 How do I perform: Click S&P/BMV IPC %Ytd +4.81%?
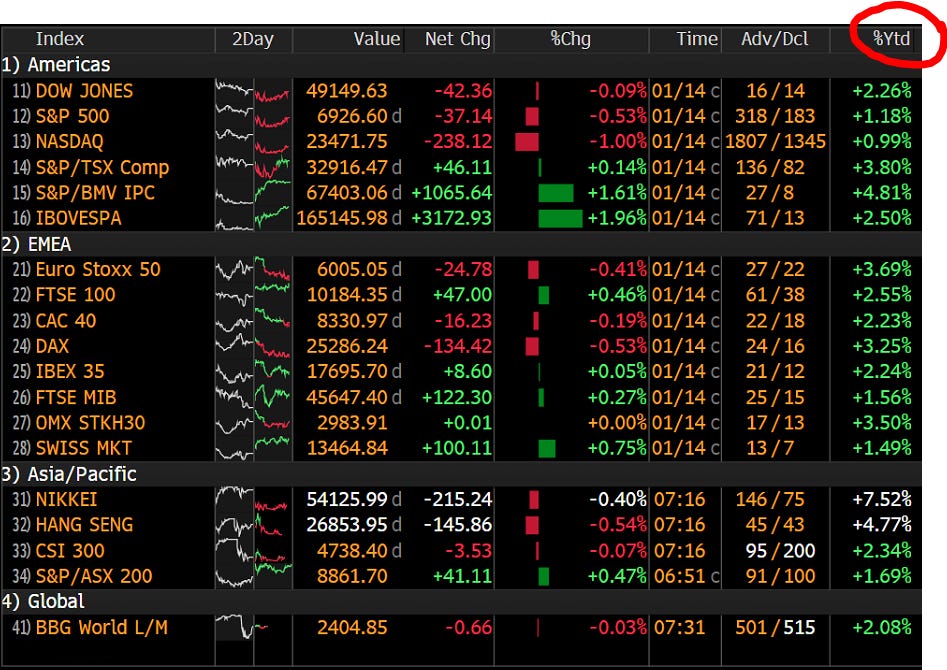point(882,193)
